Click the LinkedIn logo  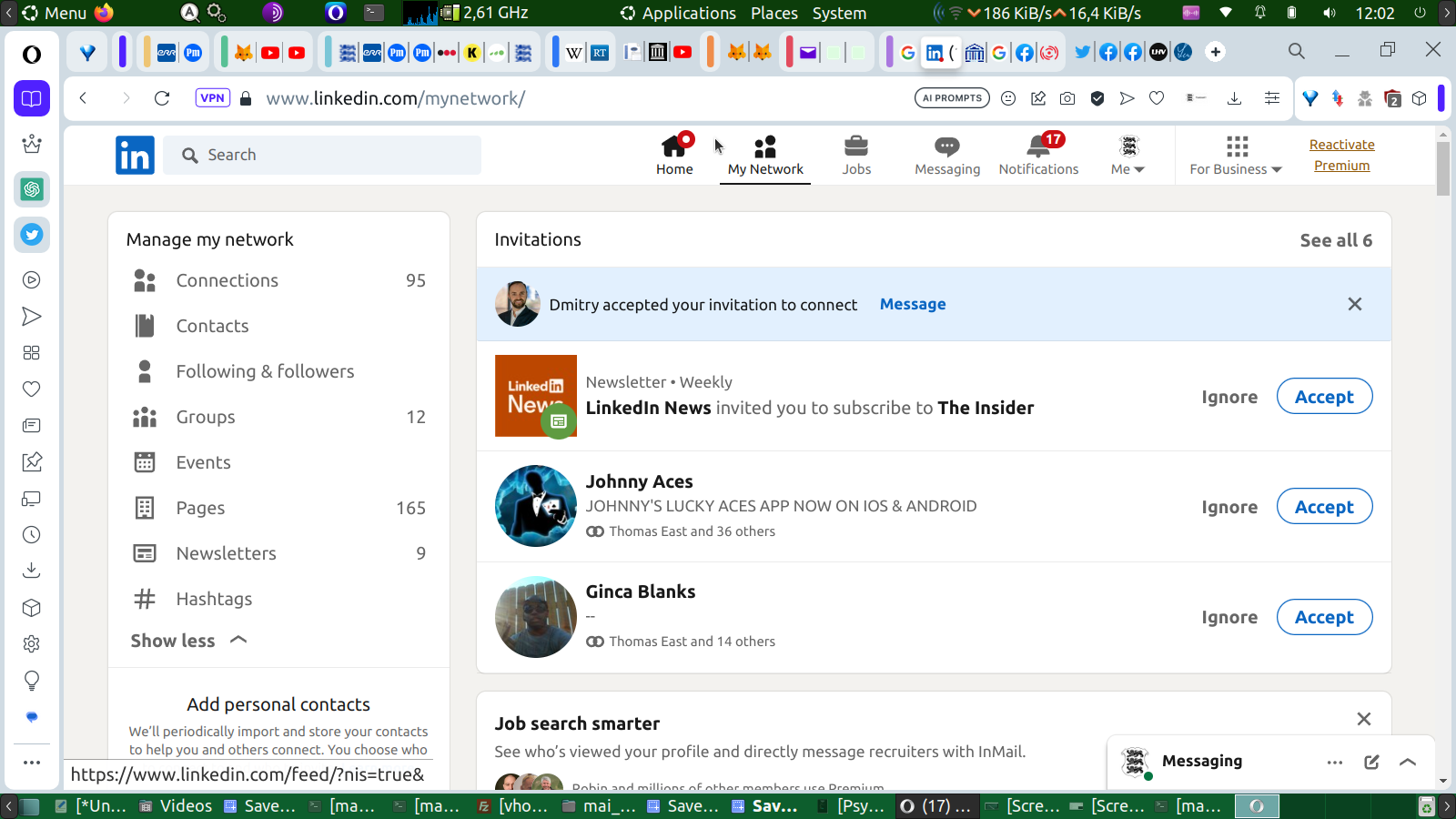(x=135, y=156)
